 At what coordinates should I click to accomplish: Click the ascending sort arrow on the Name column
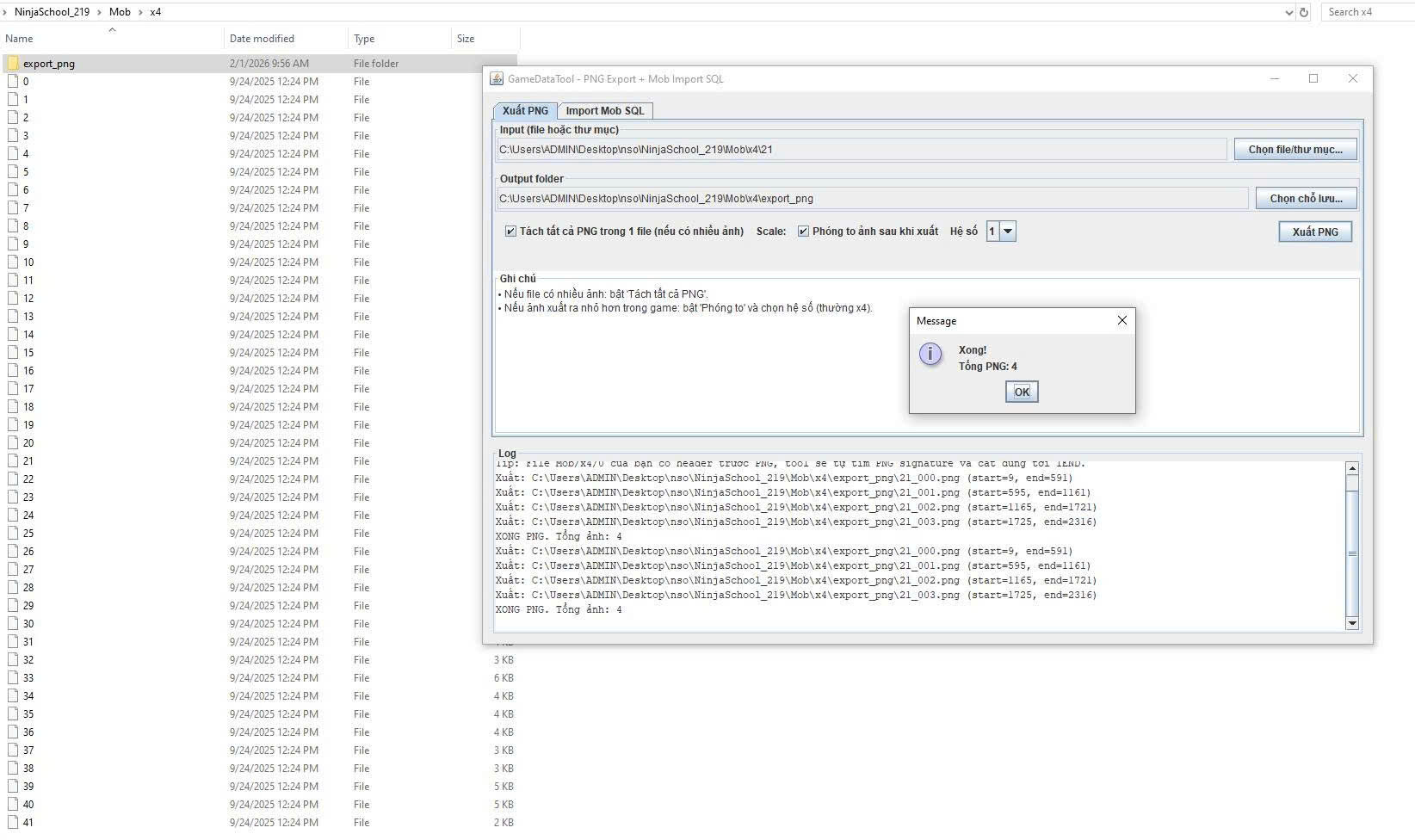(x=112, y=29)
